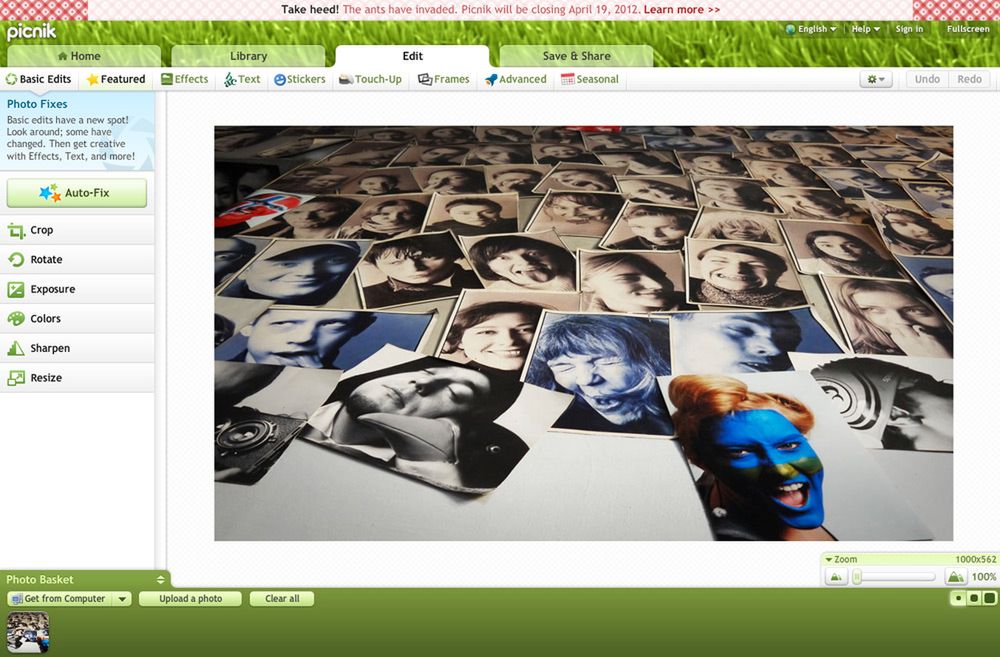Viewport: 1000px width, 657px height.
Task: Click the zoom out mountain icon
Action: coord(836,577)
